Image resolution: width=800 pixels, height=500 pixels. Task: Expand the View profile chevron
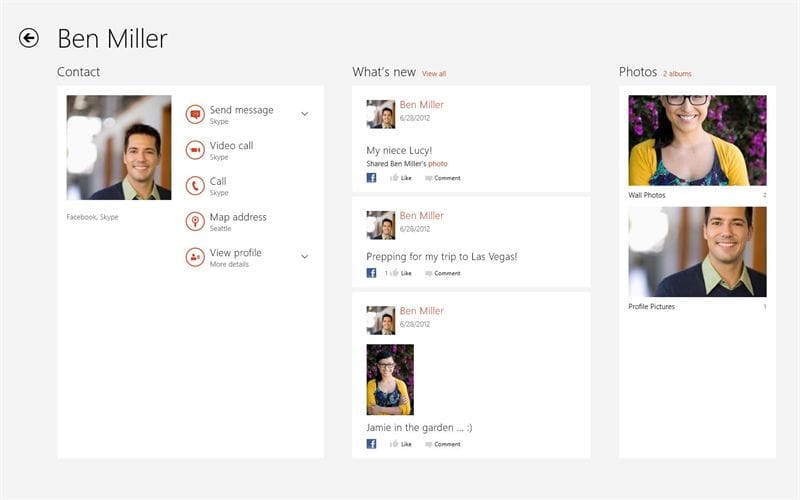click(x=305, y=257)
